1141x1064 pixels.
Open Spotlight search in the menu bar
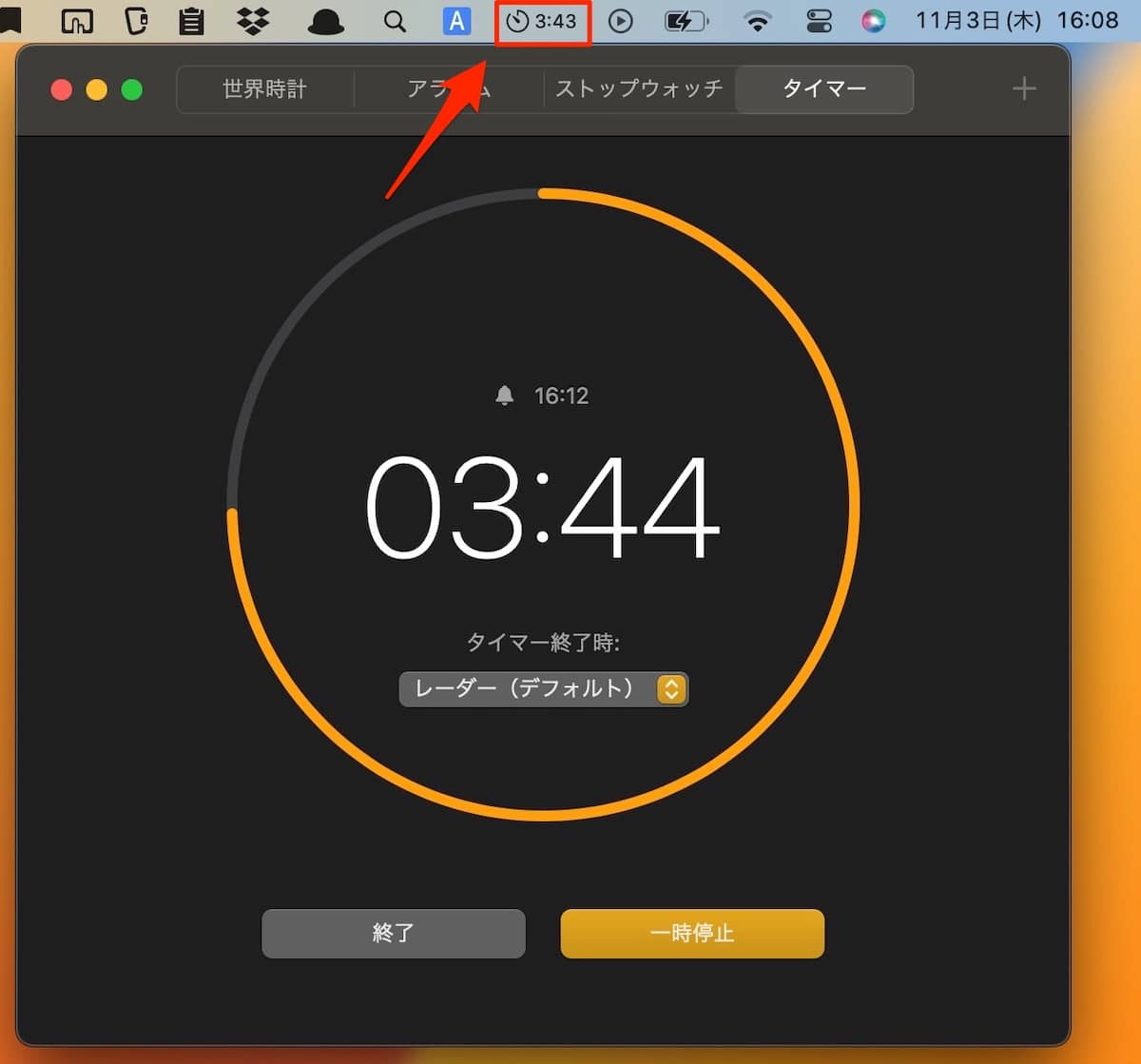[x=395, y=21]
